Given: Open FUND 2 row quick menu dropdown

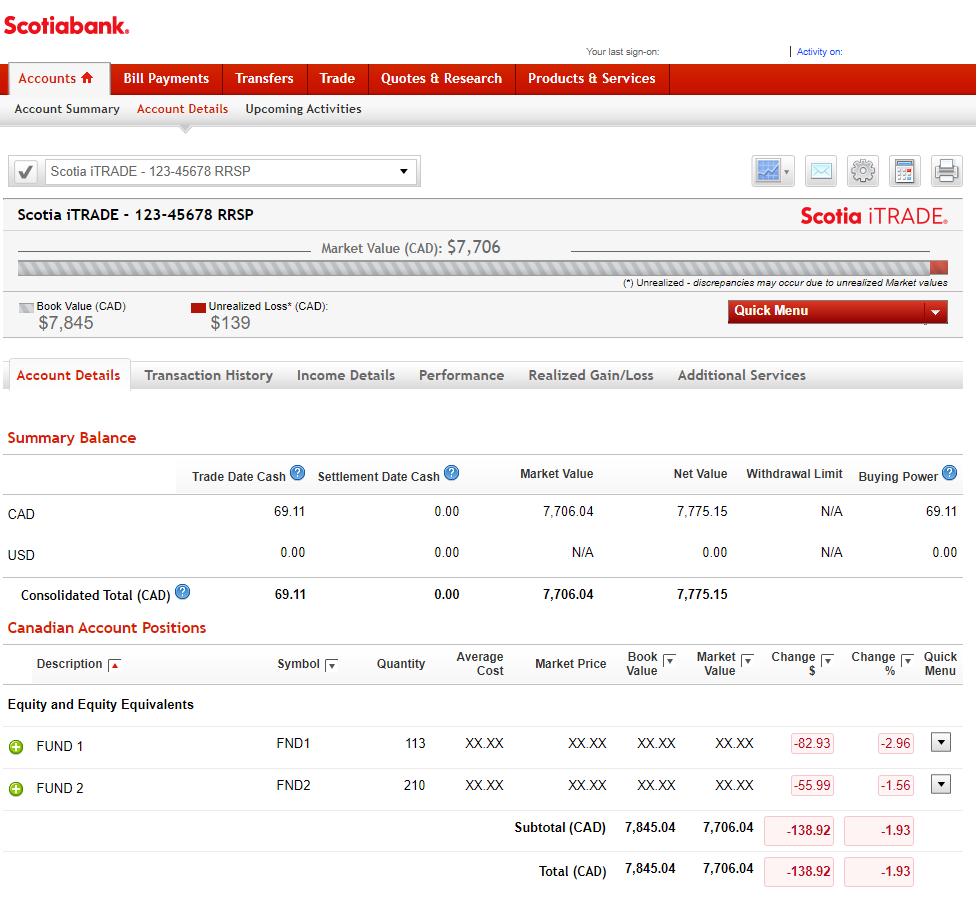Looking at the screenshot, I should click(941, 784).
